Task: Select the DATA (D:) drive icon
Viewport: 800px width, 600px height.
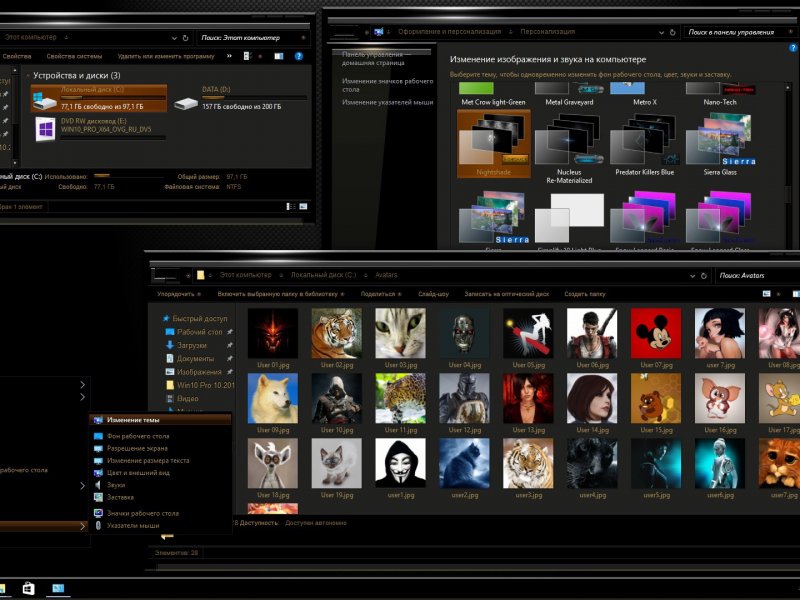Action: click(x=186, y=104)
